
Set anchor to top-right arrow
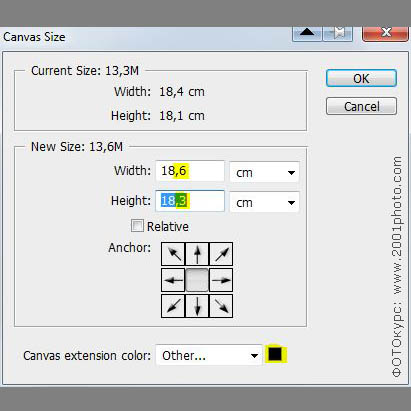click(x=221, y=254)
